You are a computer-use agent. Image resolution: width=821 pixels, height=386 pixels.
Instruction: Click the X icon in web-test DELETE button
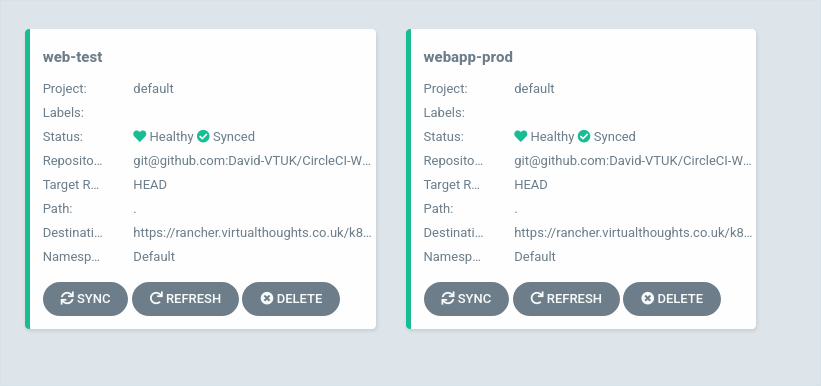267,299
